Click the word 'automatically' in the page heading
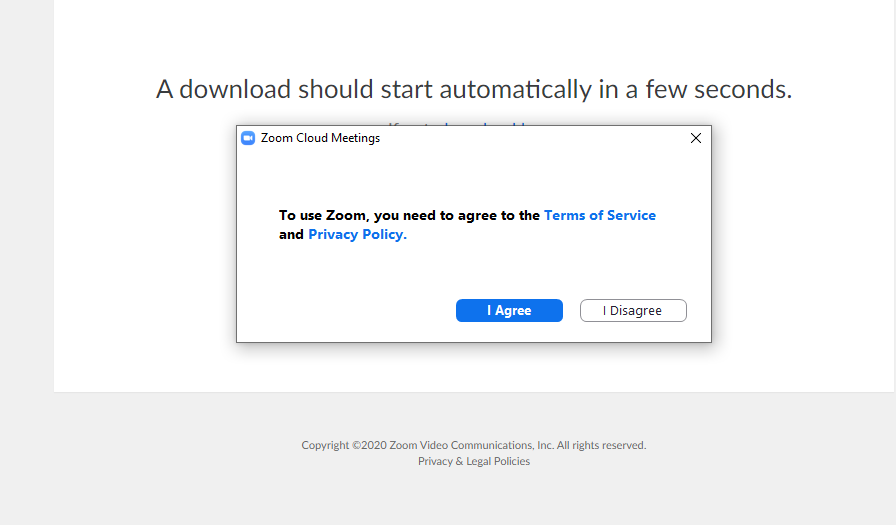This screenshot has width=896, height=525. coord(515,89)
